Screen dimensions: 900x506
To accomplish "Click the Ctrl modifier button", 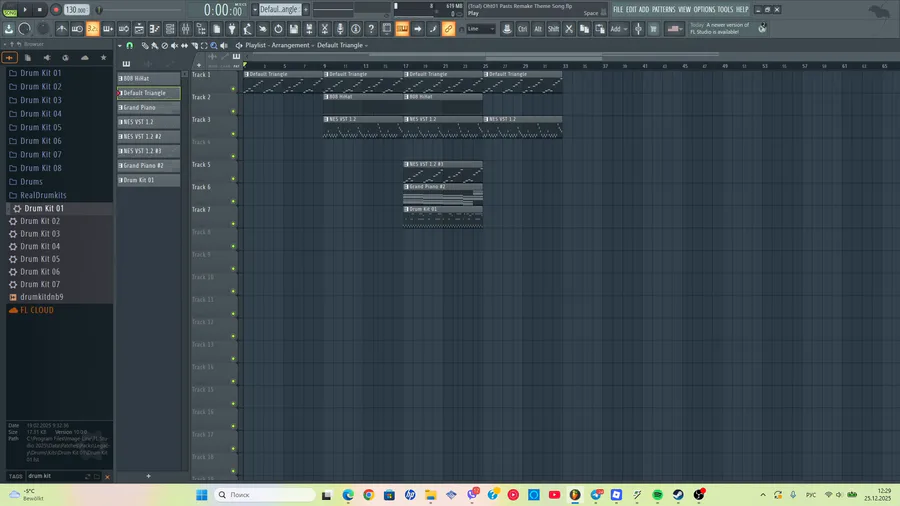I will point(522,29).
